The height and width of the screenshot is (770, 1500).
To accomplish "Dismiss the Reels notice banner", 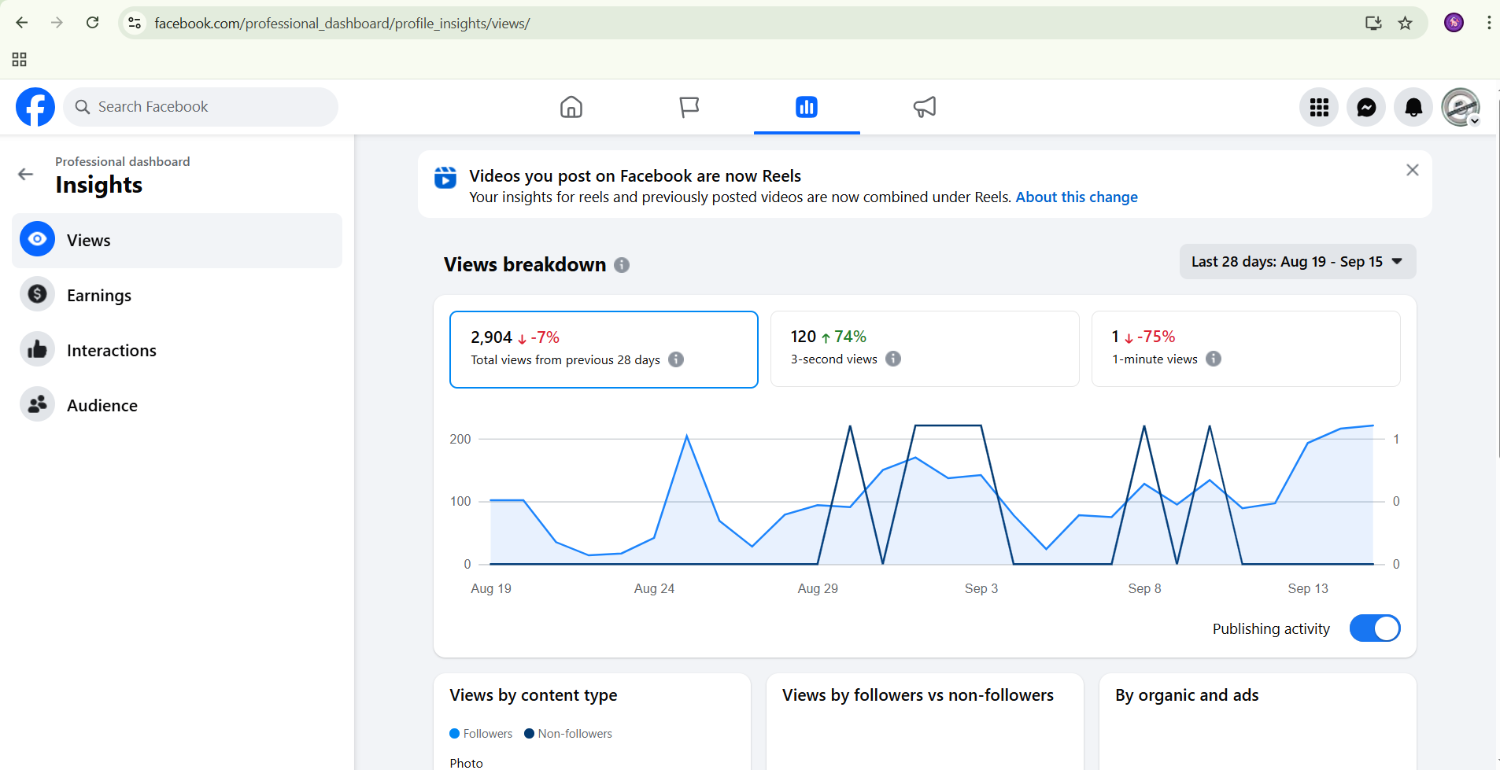I will coord(1412,170).
